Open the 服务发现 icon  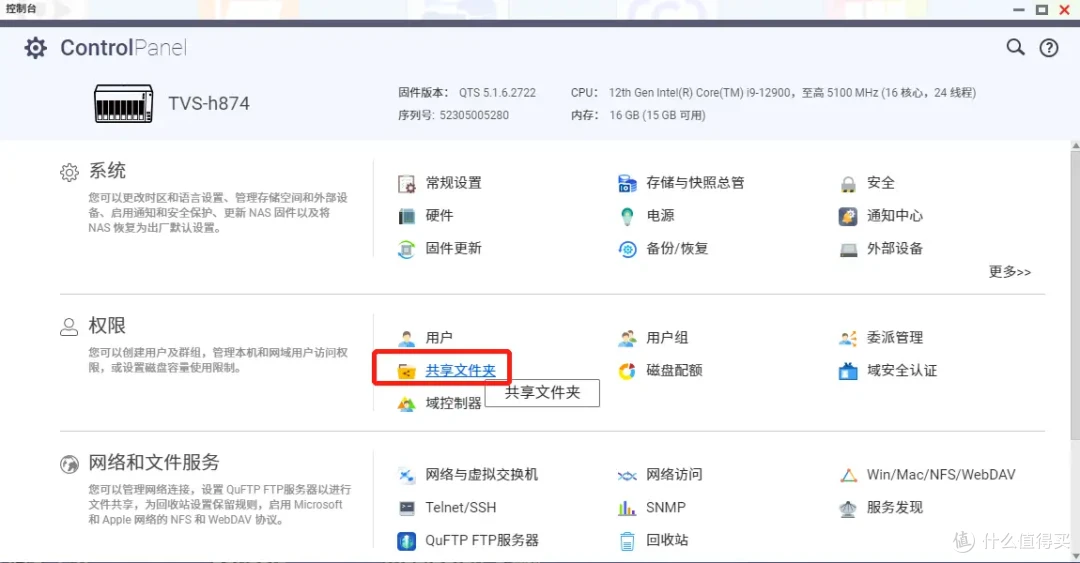point(848,509)
